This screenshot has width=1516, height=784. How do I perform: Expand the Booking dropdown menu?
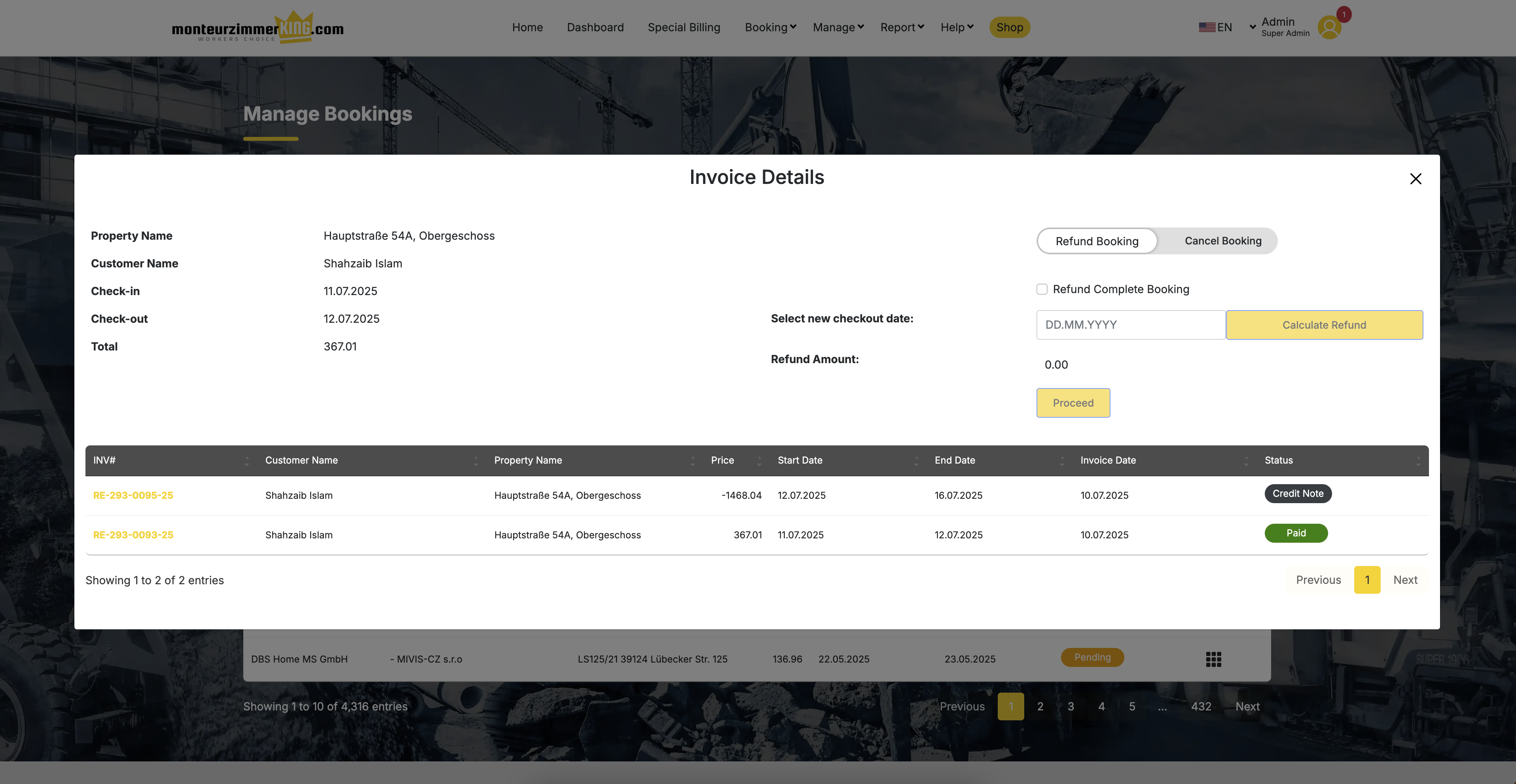pyautogui.click(x=770, y=27)
